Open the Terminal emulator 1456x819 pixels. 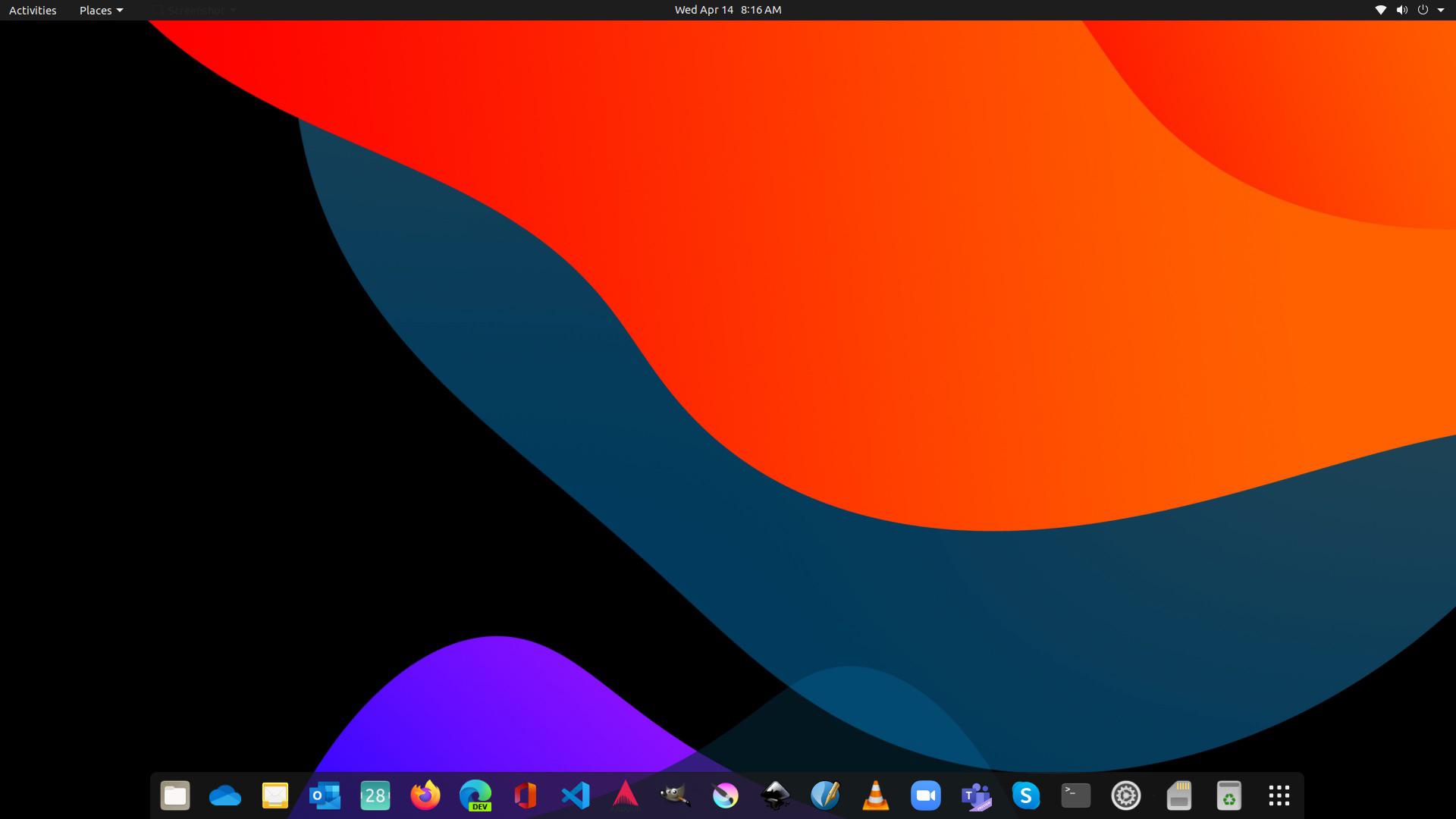1076,795
